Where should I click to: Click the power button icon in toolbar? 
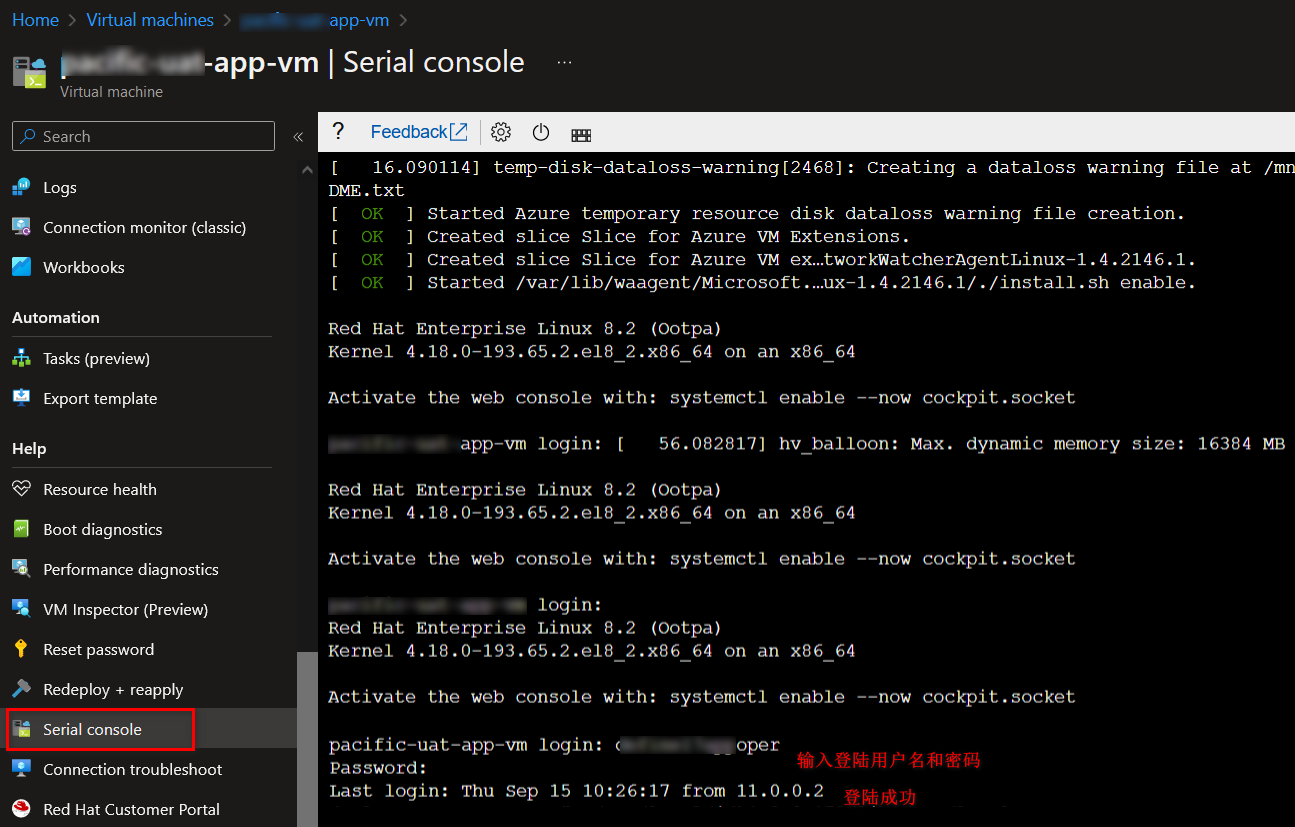(541, 132)
